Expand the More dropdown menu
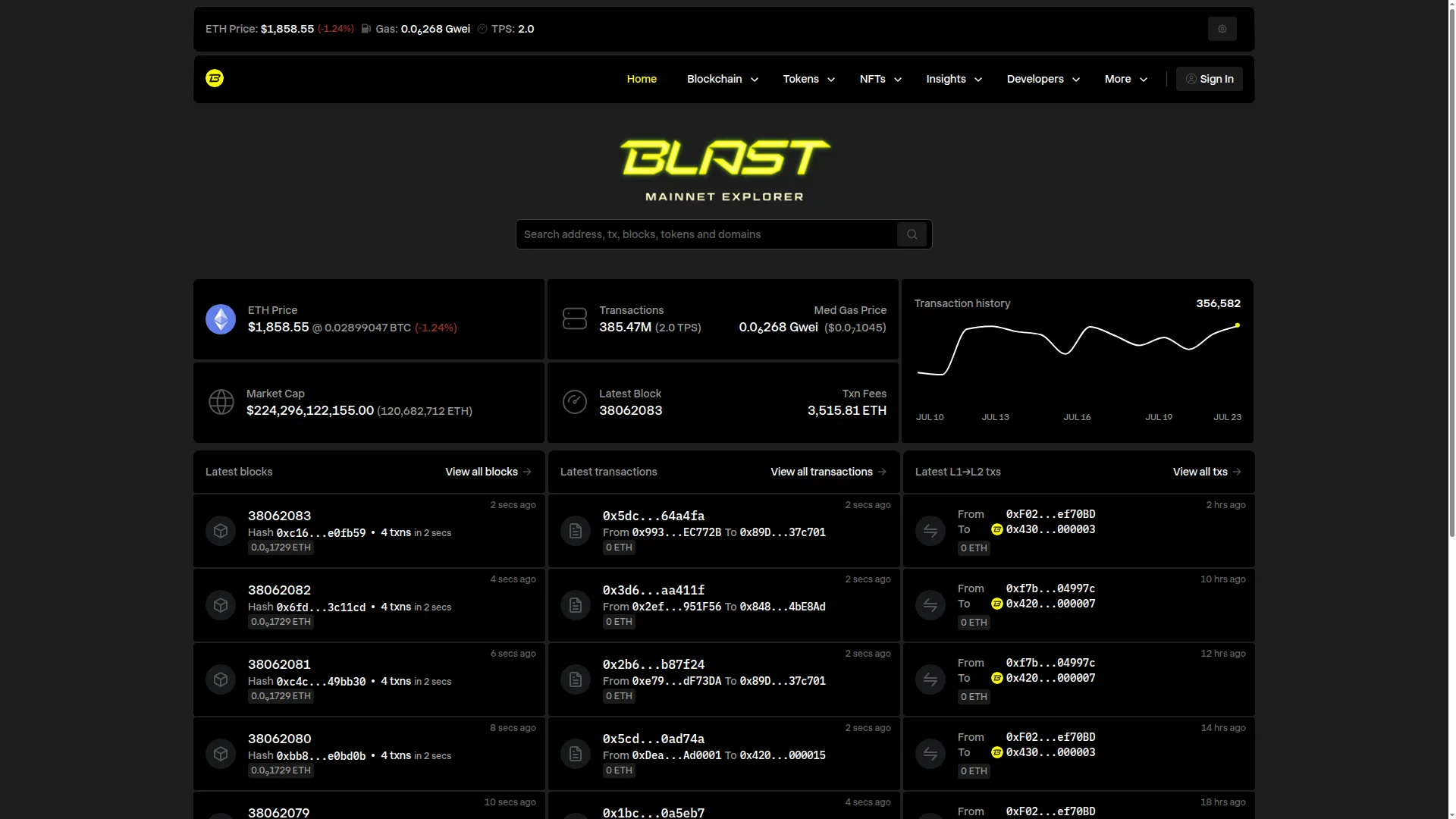 coord(1125,79)
